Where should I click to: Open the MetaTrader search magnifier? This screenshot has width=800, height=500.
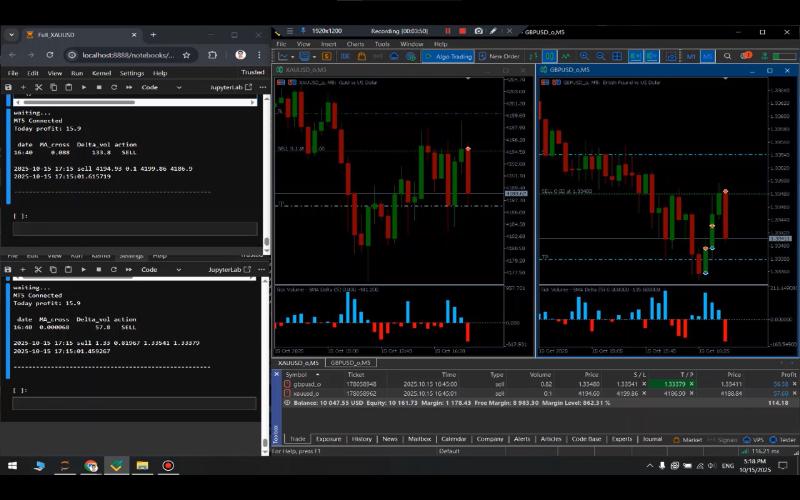pos(727,56)
